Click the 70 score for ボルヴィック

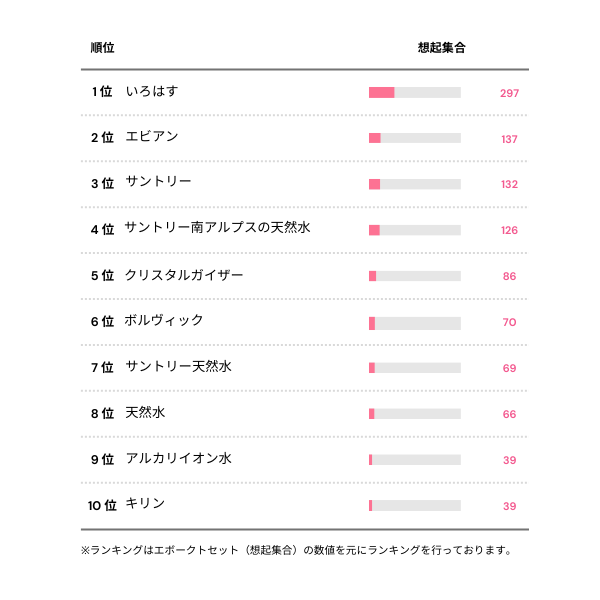pos(509,322)
